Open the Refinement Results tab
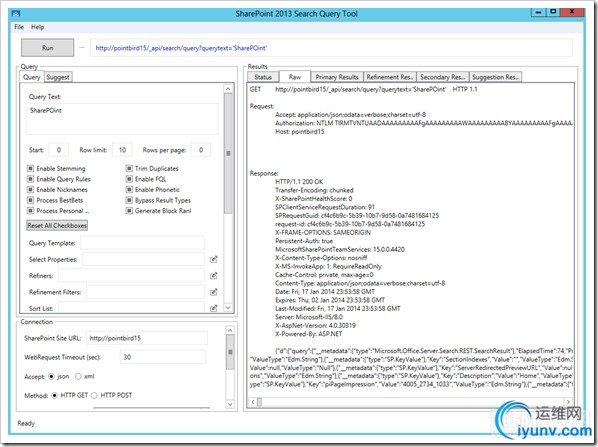The image size is (598, 447). 390,77
